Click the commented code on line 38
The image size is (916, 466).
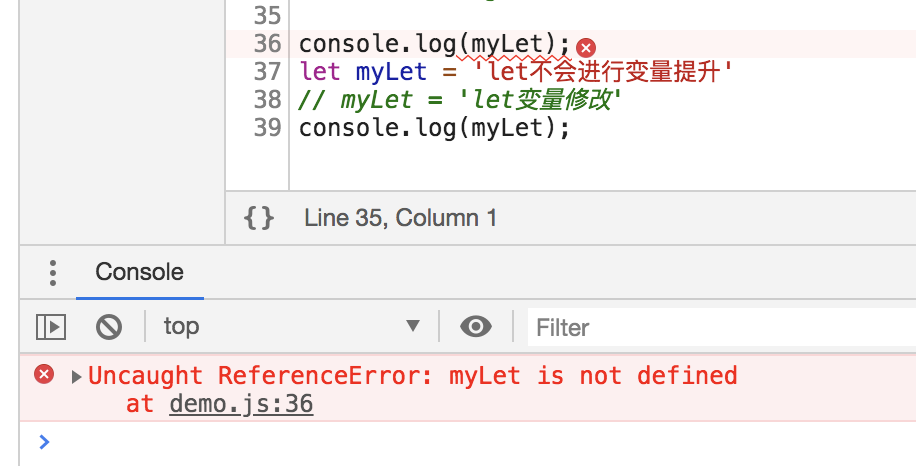[459, 100]
